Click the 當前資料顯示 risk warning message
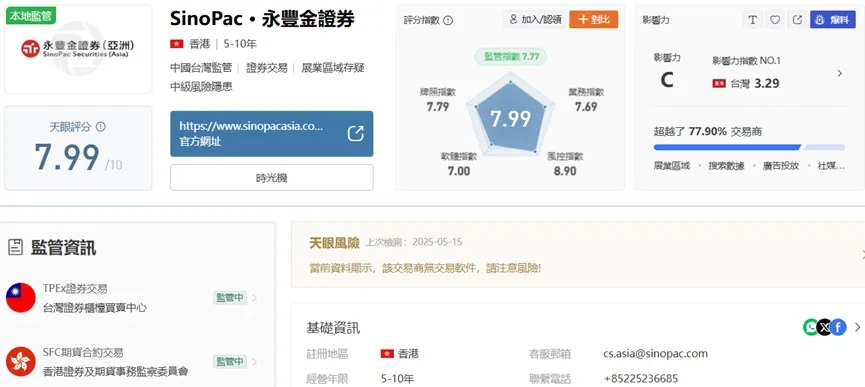The image size is (865, 387). (425, 268)
